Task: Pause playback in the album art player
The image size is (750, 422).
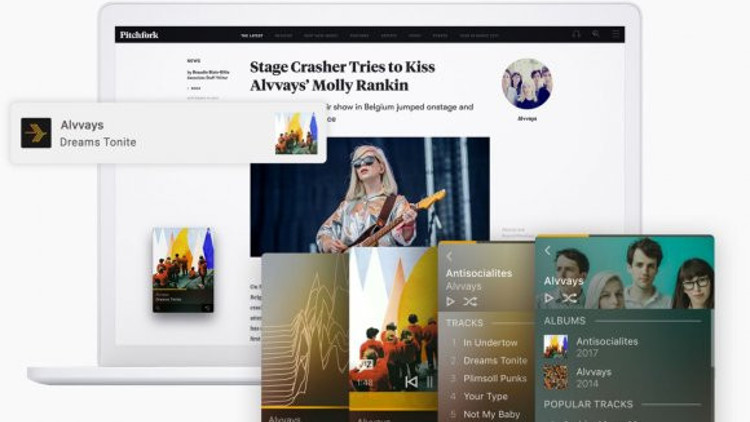Action: [430, 382]
